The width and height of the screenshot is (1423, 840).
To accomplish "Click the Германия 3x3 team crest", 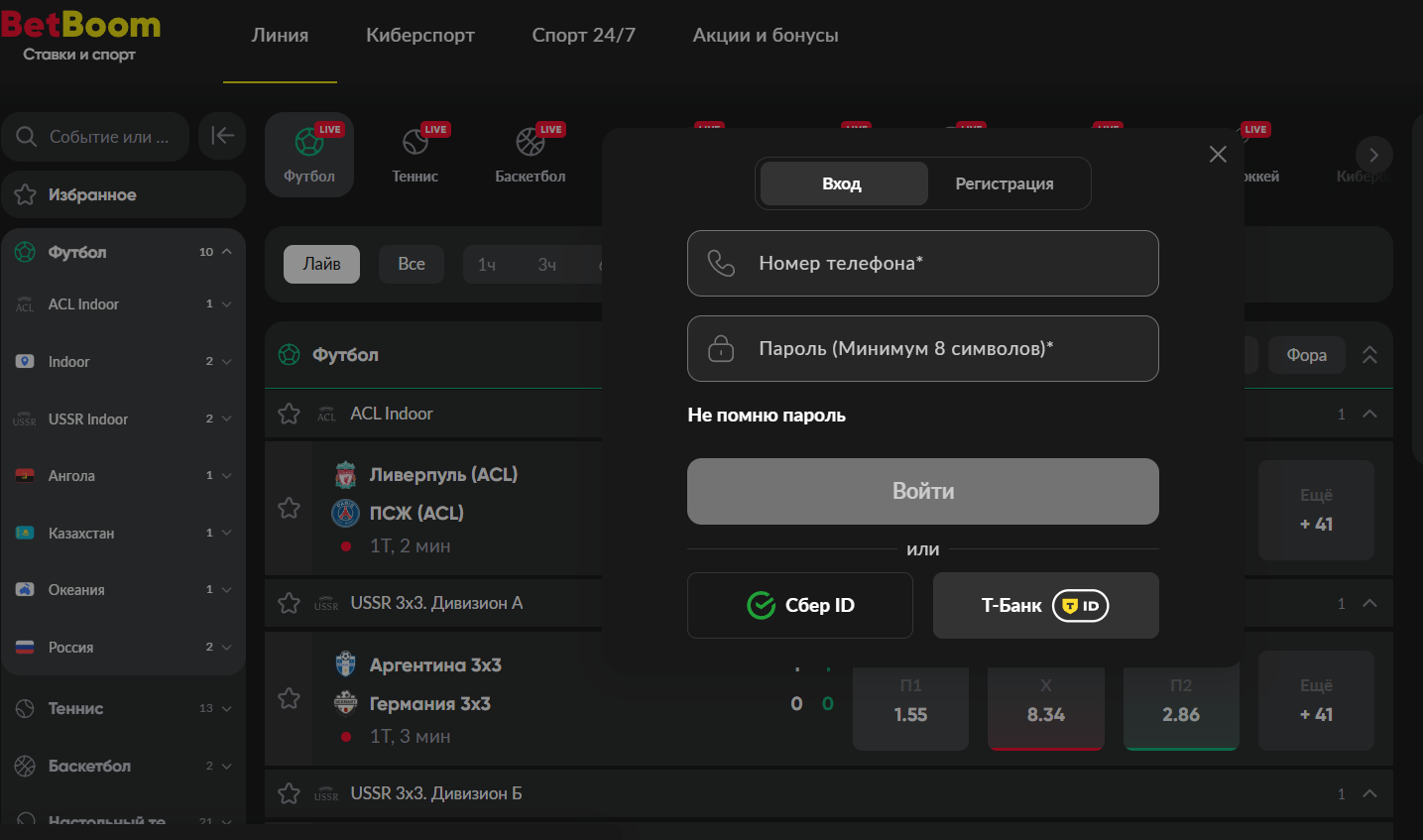I will click(x=345, y=703).
